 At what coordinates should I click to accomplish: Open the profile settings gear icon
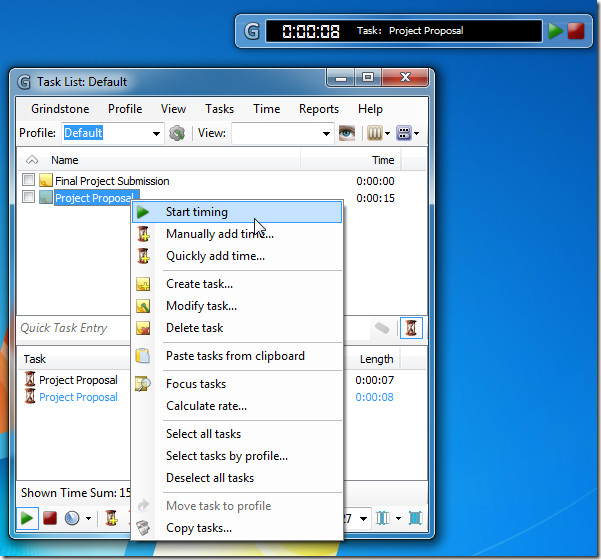pos(177,133)
